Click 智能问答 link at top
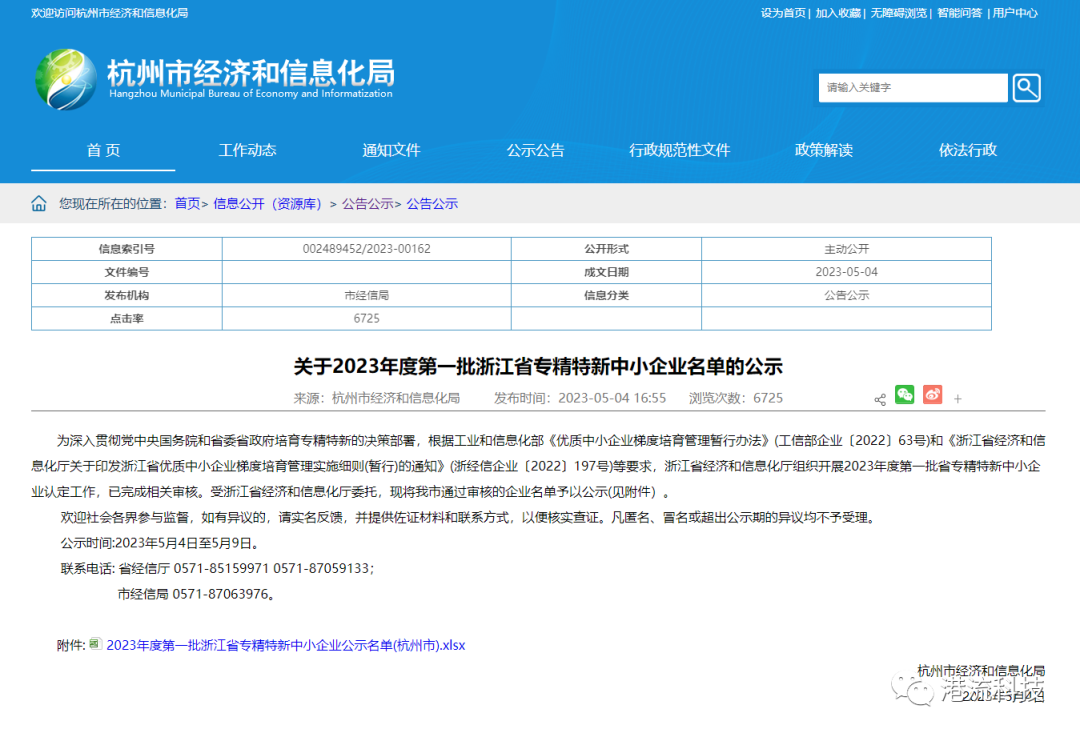Screen dimensions: 1080x737 [959, 13]
